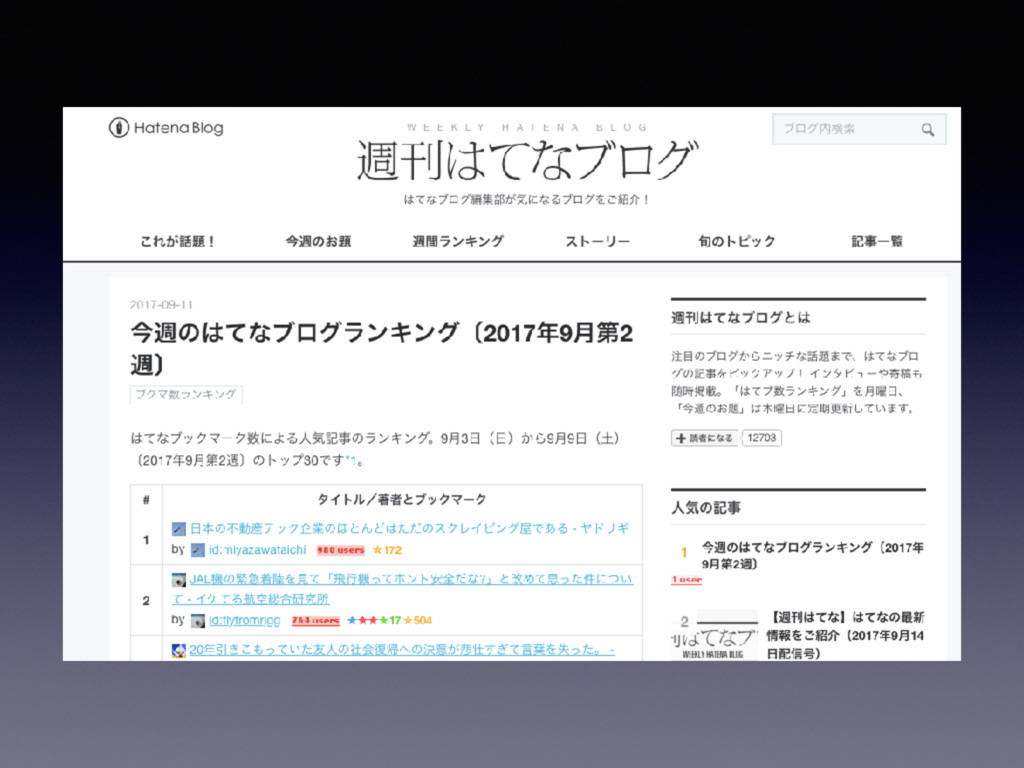The height and width of the screenshot is (768, 1024).
Task: Open the article 20年引きこもっていた友人
Action: pos(402,650)
